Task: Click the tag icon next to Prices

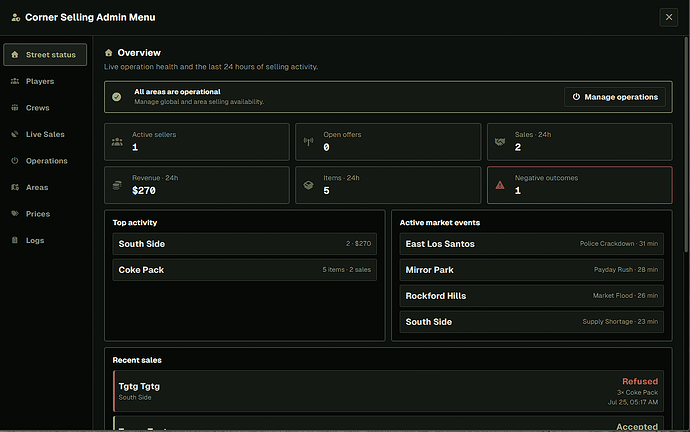Action: (x=15, y=213)
